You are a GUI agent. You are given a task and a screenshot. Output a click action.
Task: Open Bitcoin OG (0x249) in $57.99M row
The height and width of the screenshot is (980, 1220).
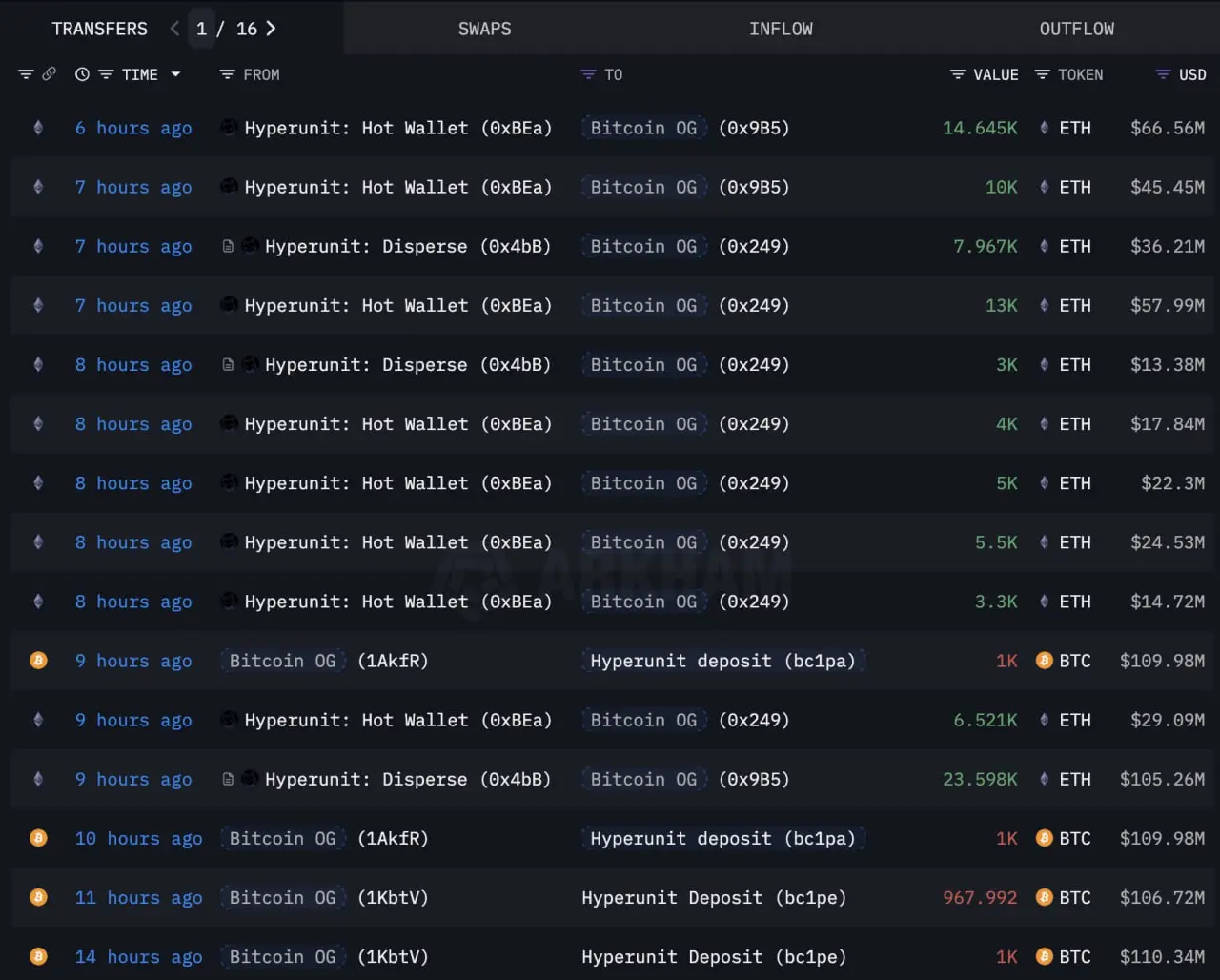685,305
